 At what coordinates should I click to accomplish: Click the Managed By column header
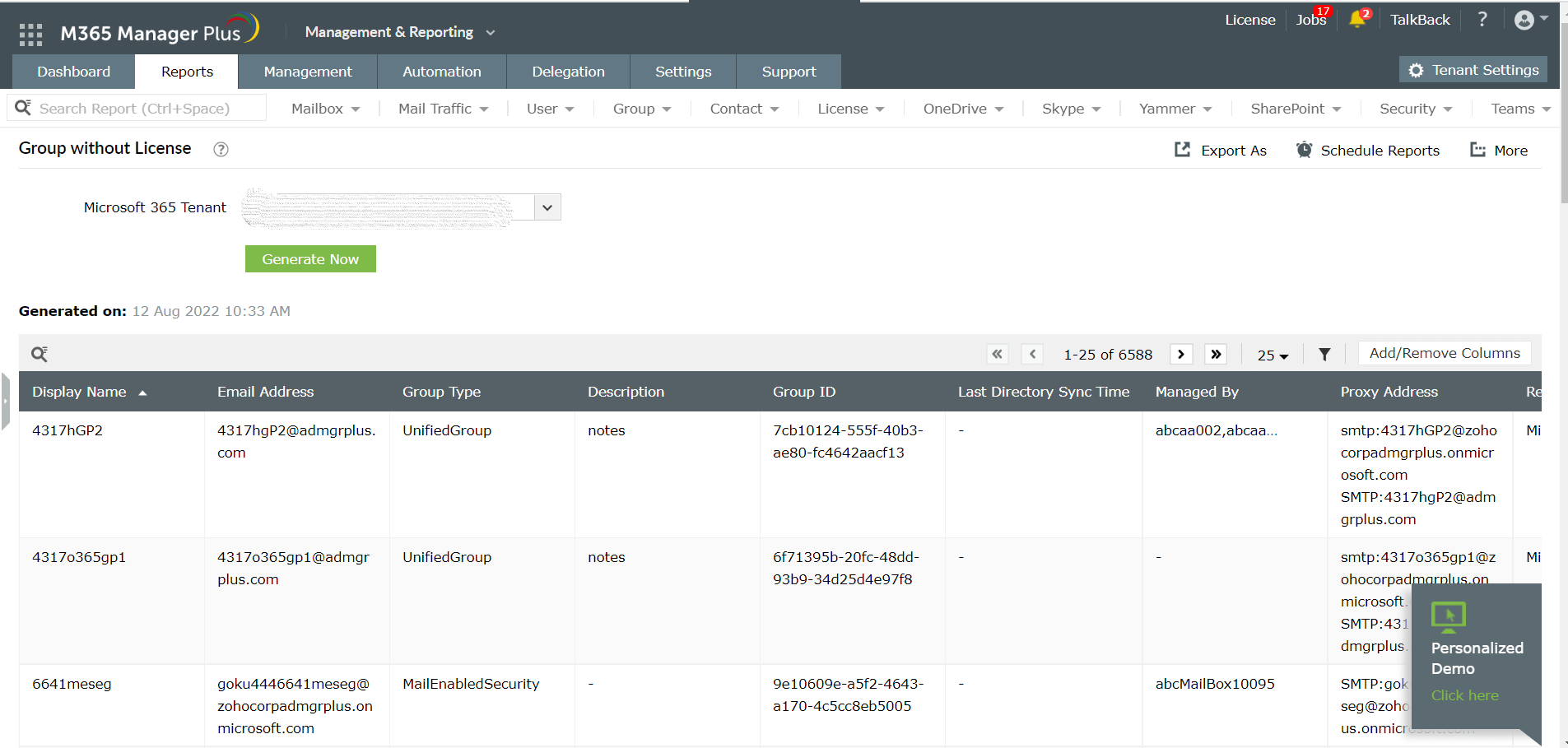(x=1197, y=392)
